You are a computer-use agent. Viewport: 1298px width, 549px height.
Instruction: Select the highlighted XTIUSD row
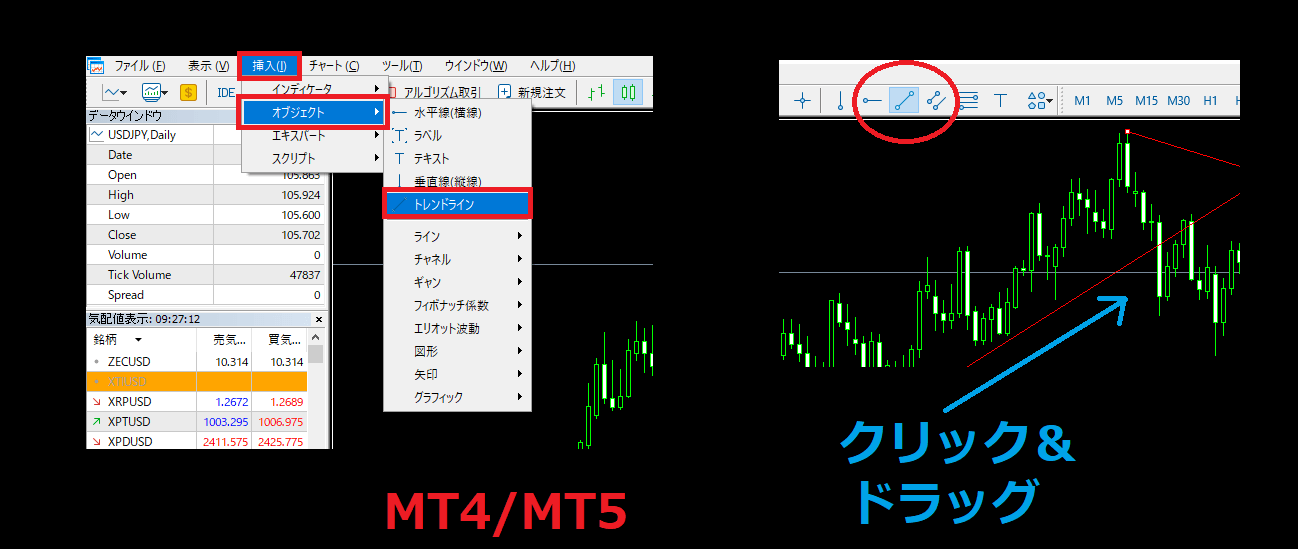(x=197, y=382)
